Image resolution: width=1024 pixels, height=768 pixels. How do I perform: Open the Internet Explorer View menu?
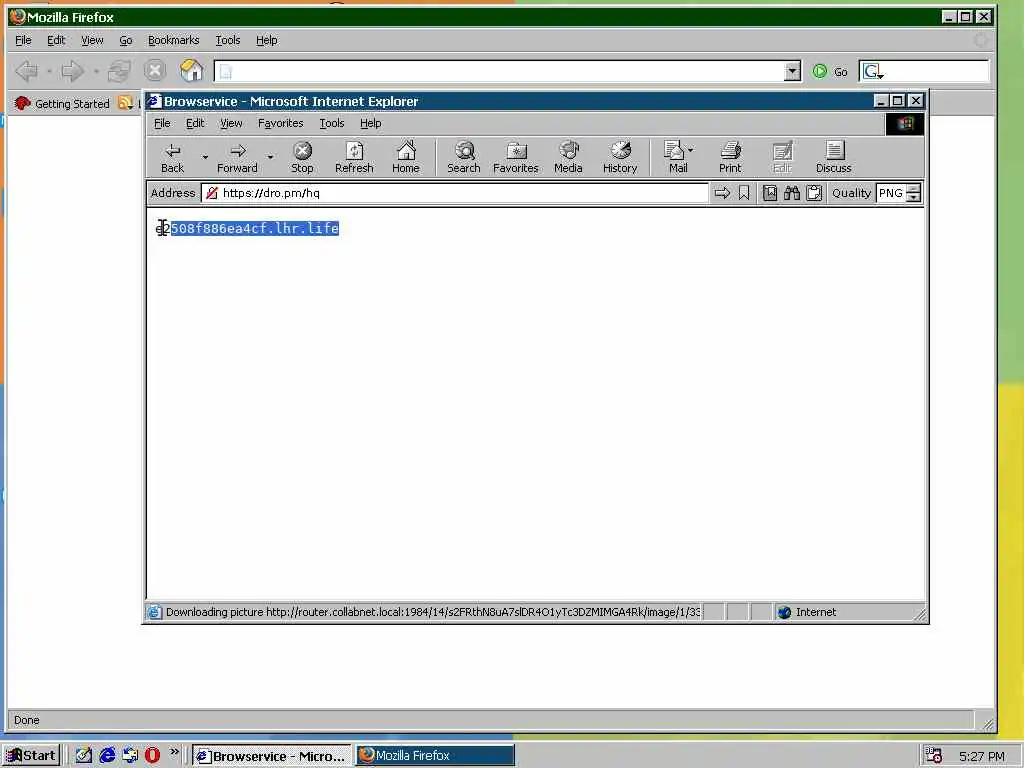pyautogui.click(x=231, y=123)
